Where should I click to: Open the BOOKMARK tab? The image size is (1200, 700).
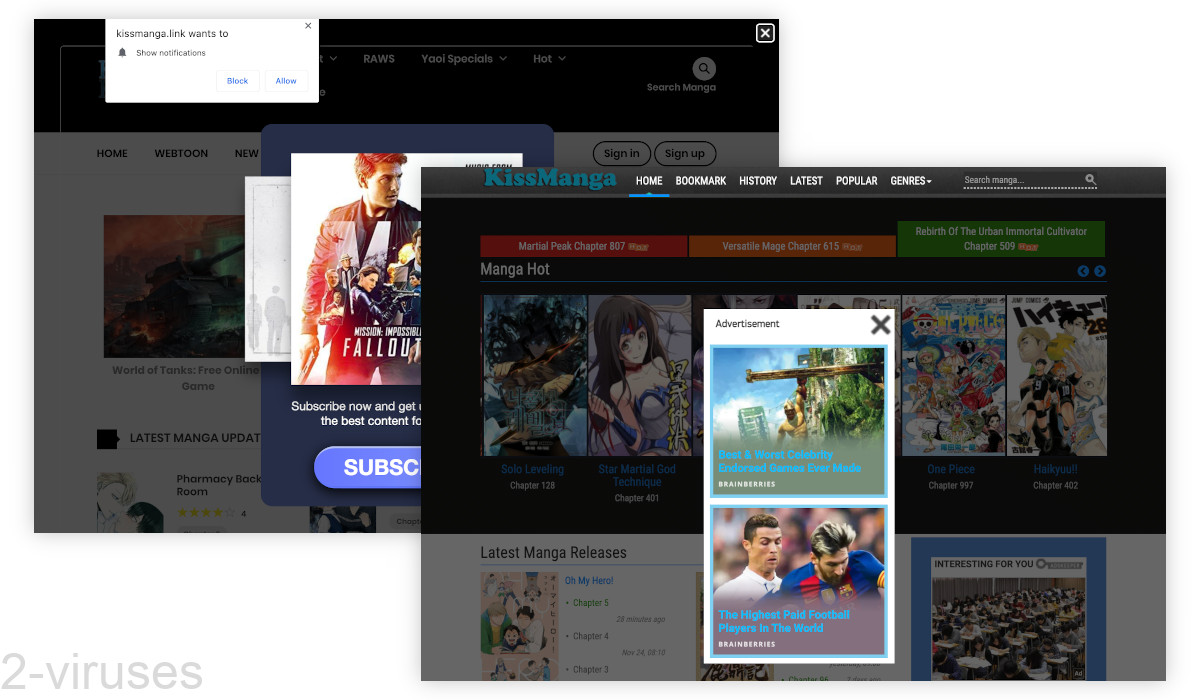coord(701,181)
